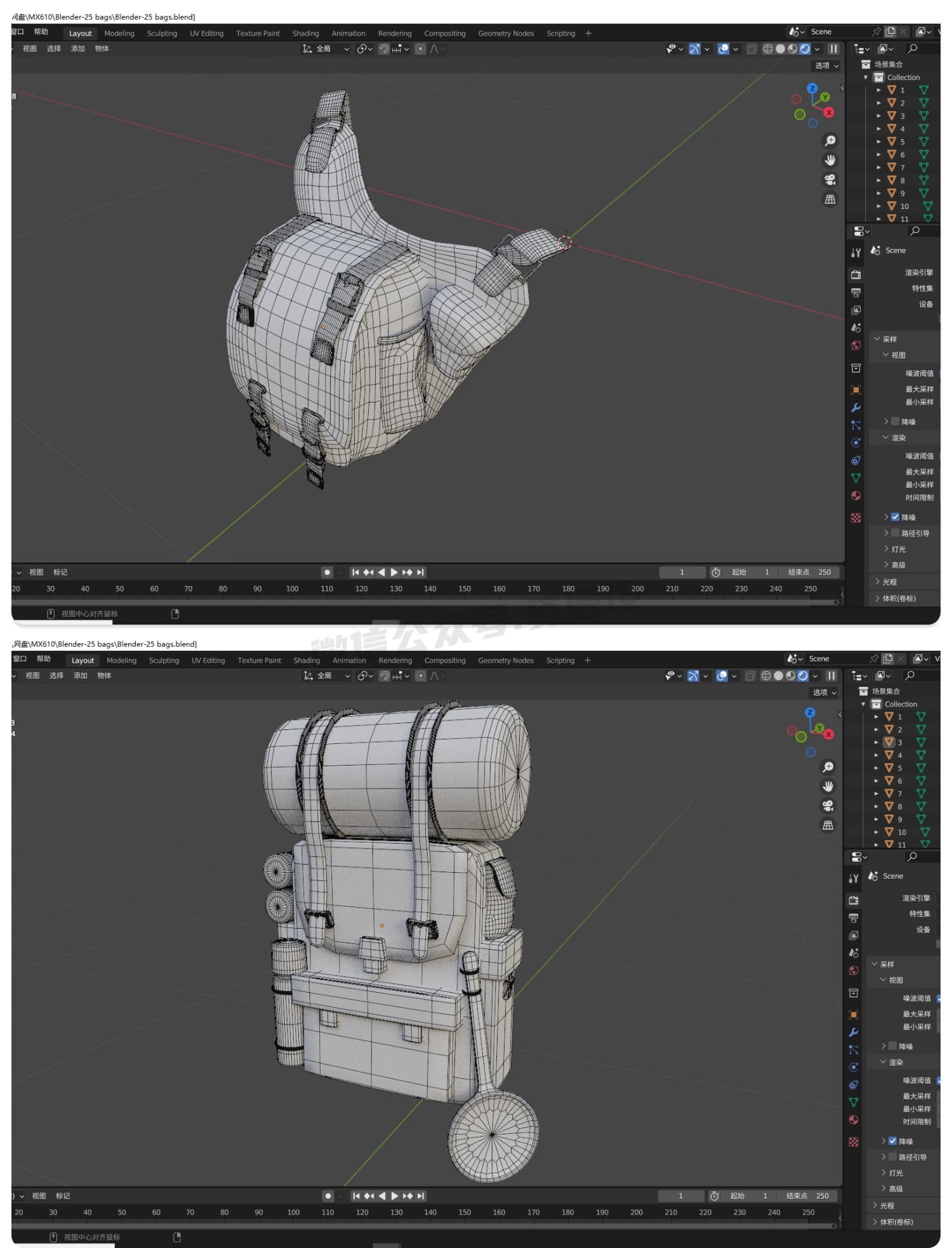The image size is (952, 1248).
Task: Open 添加 menu in sling-bag viewport header
Action: [x=77, y=49]
